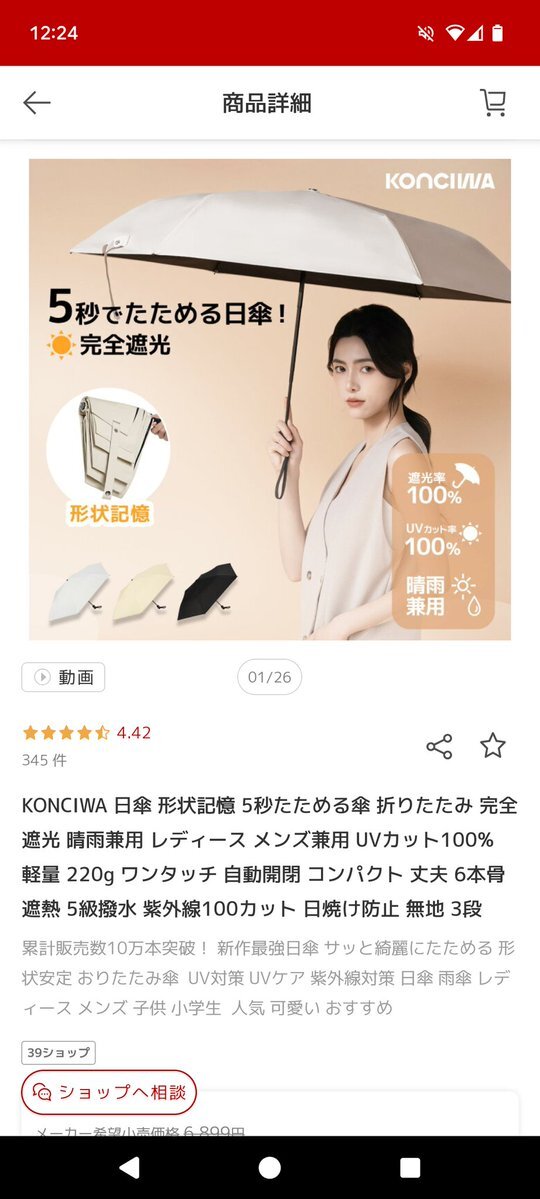Tap the Android back navigation button
The height and width of the screenshot is (1199, 540).
130,1167
